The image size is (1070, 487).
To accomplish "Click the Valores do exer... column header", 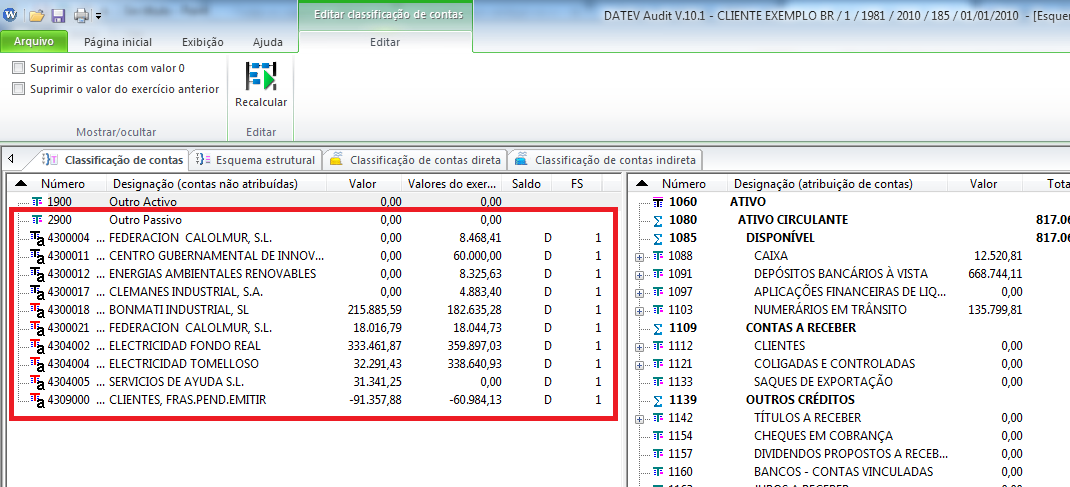I will [x=450, y=183].
